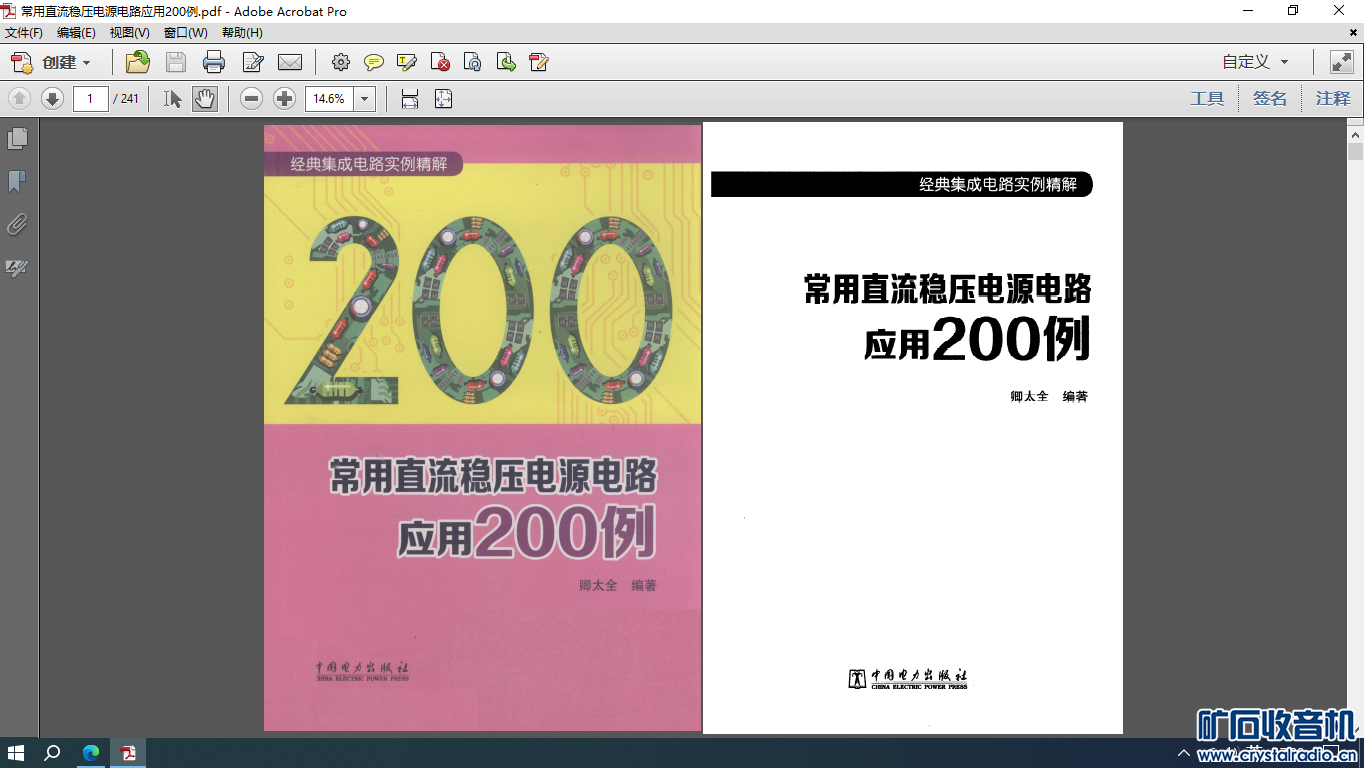Open the 编辑(E) menu

pyautogui.click(x=76, y=33)
